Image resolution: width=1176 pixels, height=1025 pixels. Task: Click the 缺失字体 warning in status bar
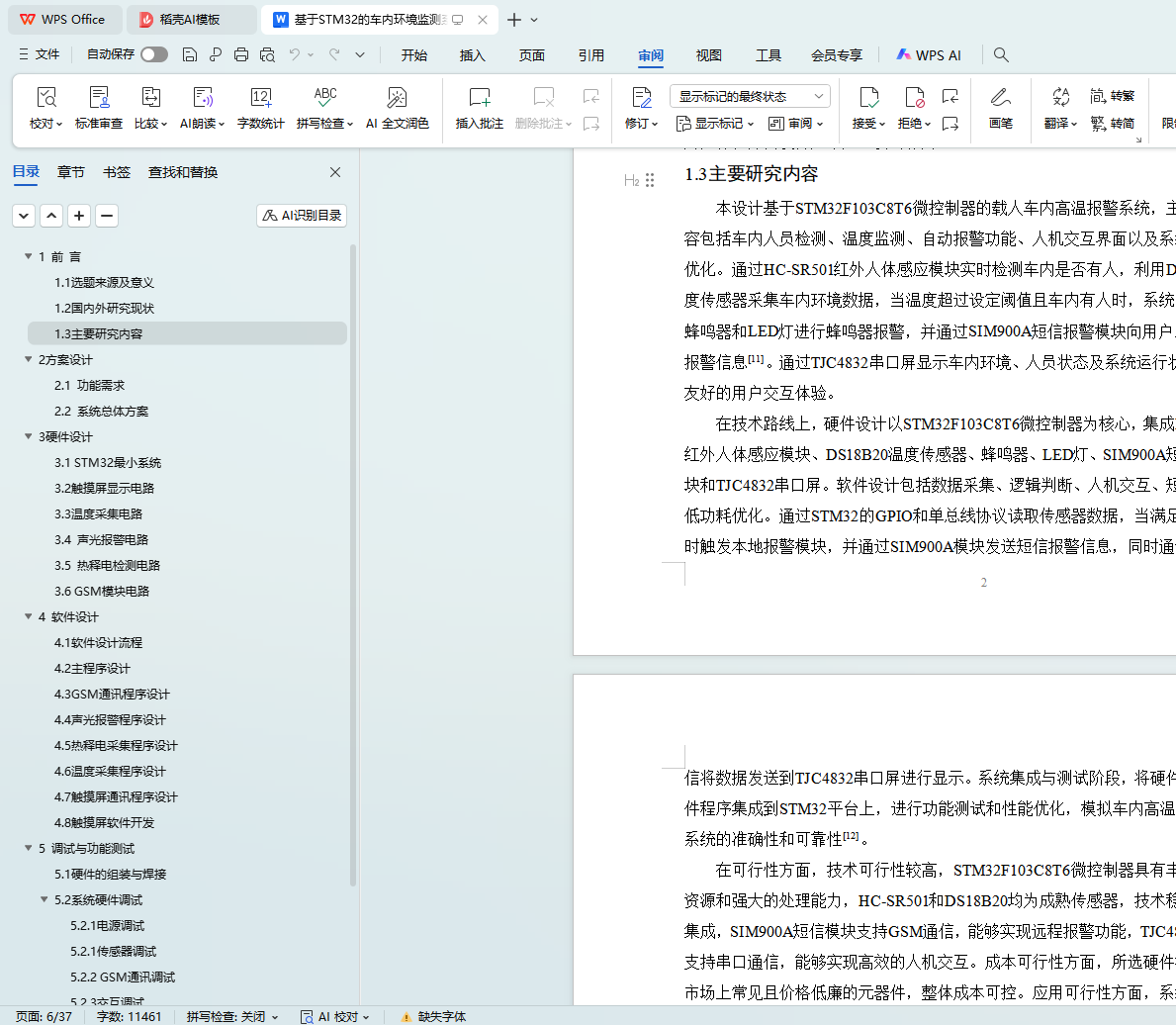tap(433, 1016)
